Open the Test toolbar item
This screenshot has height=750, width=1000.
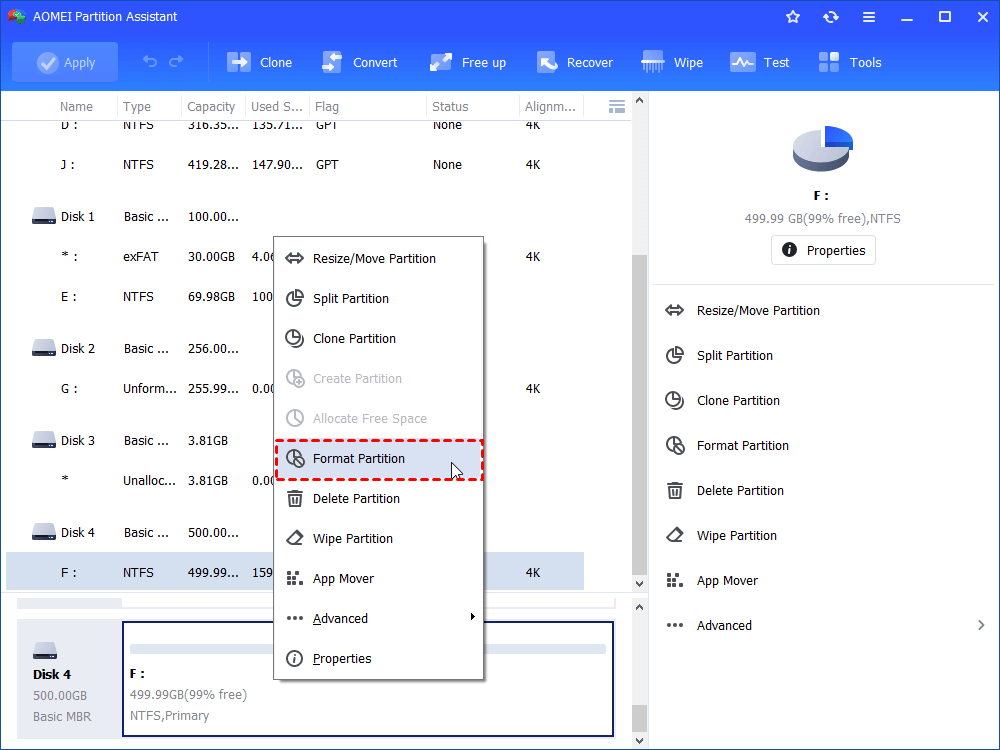coord(742,62)
